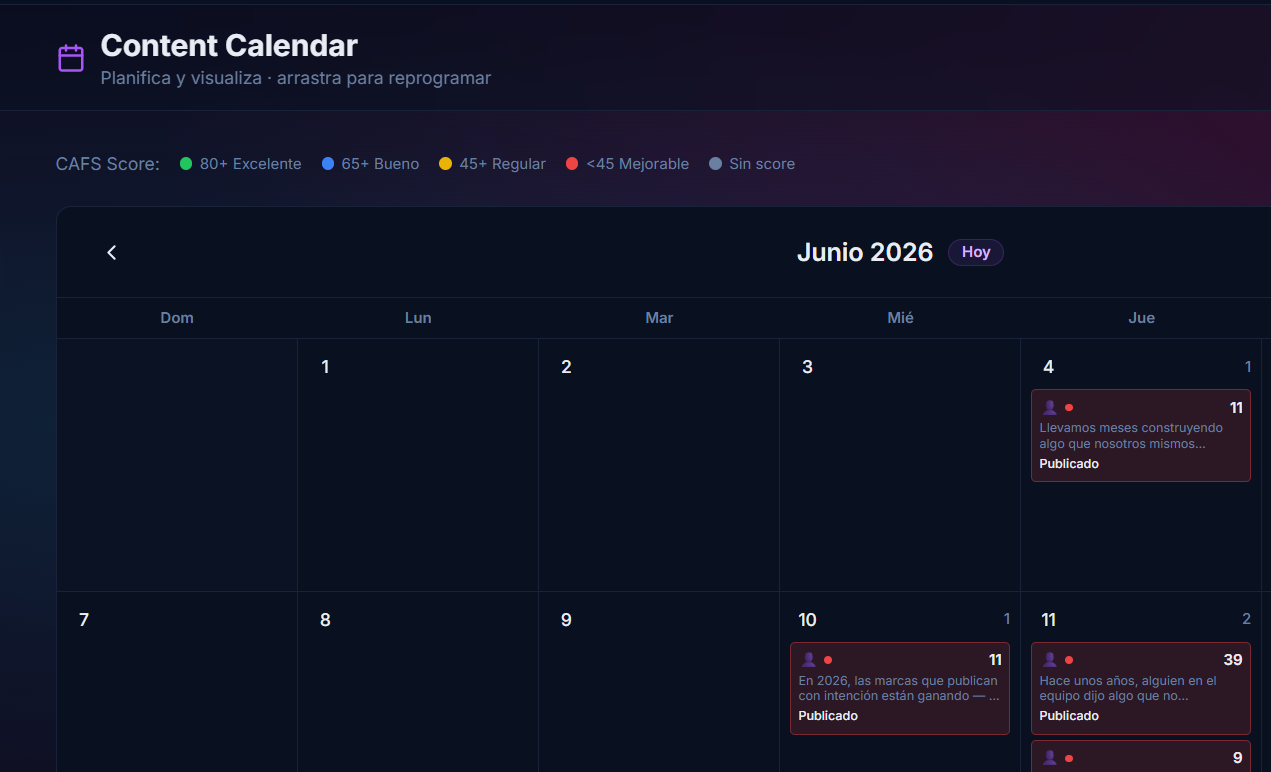Click the blue "65+ Bueno" legend dot
The image size is (1271, 772).
[x=328, y=164]
